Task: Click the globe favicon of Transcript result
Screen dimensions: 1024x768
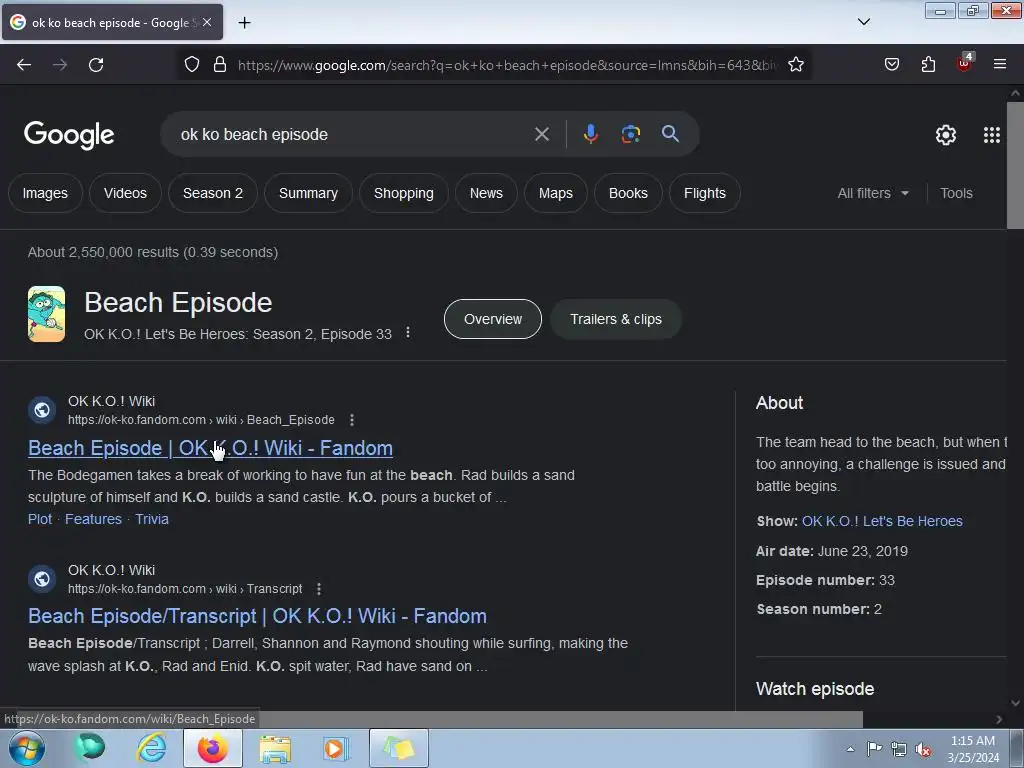Action: (42, 579)
